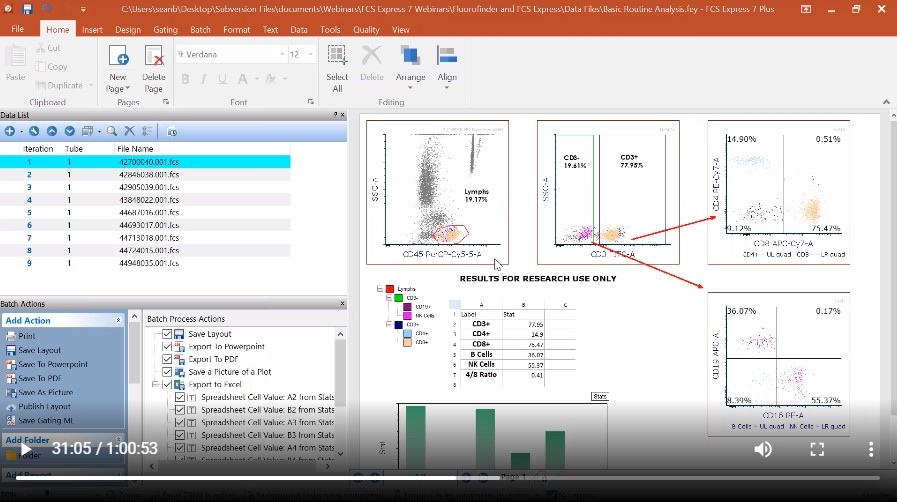897x502 pixels.
Task: Open the New Page dropdown arrow
Action: click(128, 89)
